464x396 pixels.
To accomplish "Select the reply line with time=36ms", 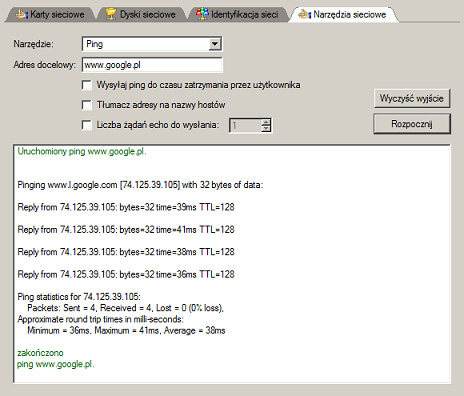I will 126,274.
